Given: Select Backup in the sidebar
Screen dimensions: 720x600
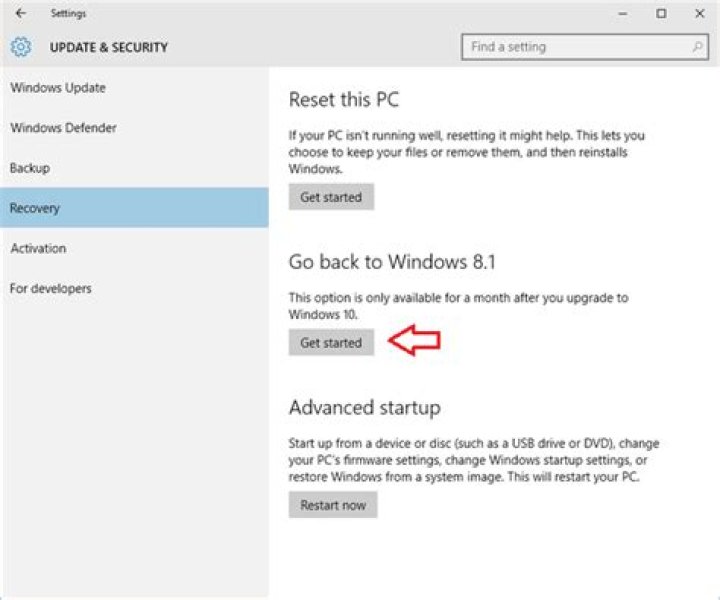Looking at the screenshot, I should [134, 168].
